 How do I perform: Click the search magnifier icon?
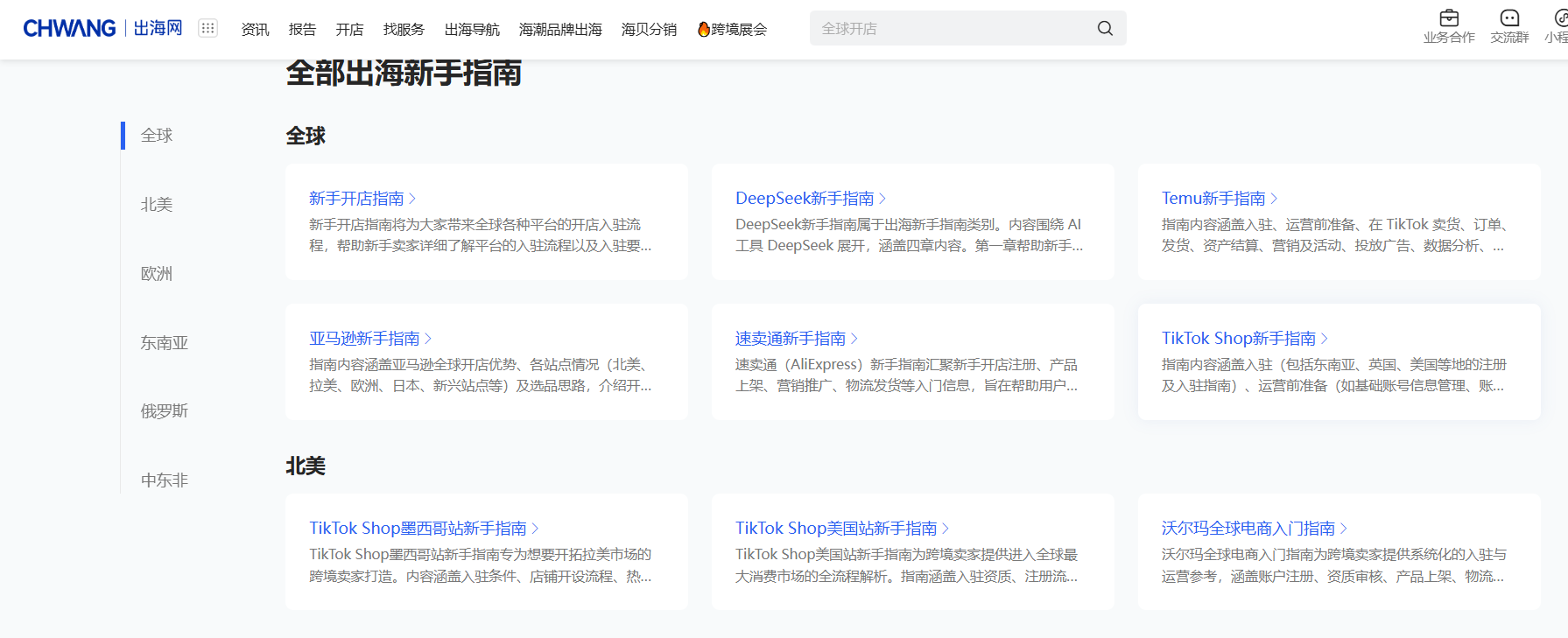tap(1105, 29)
